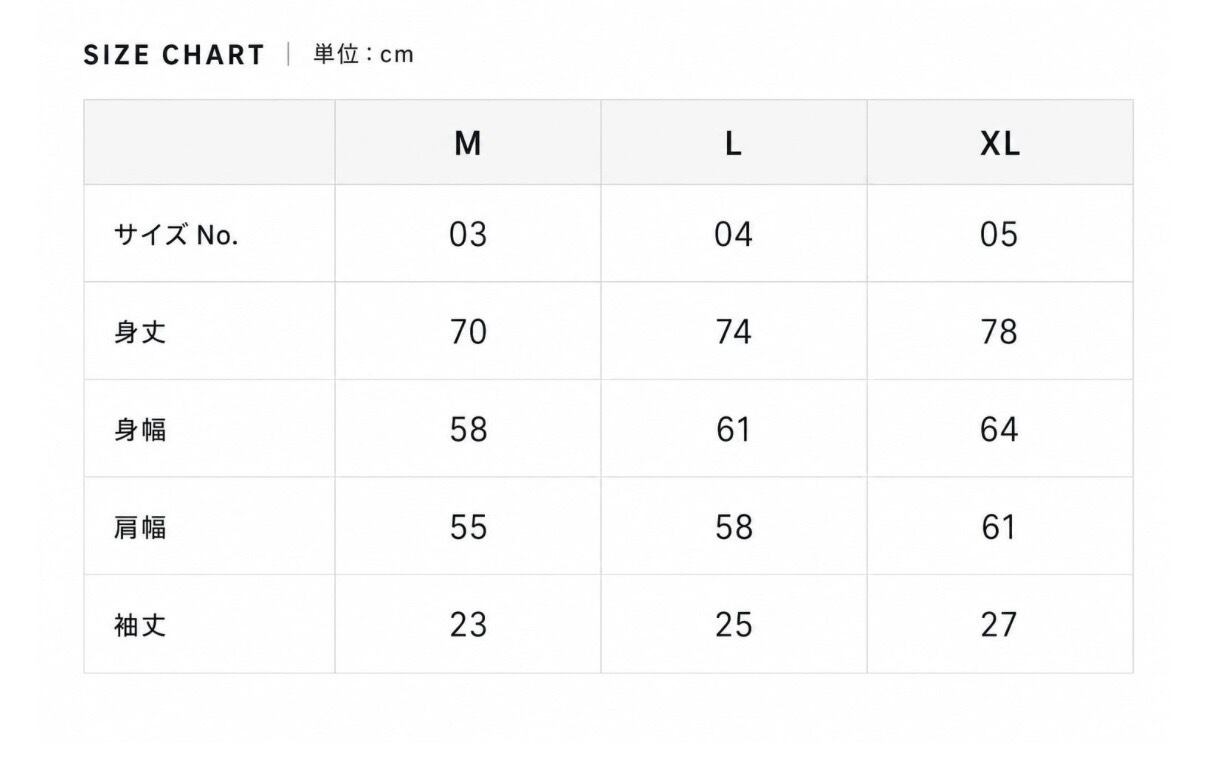Image resolution: width=1206 pixels, height=758 pixels.
Task: Click size number 03 cell
Action: tap(468, 234)
